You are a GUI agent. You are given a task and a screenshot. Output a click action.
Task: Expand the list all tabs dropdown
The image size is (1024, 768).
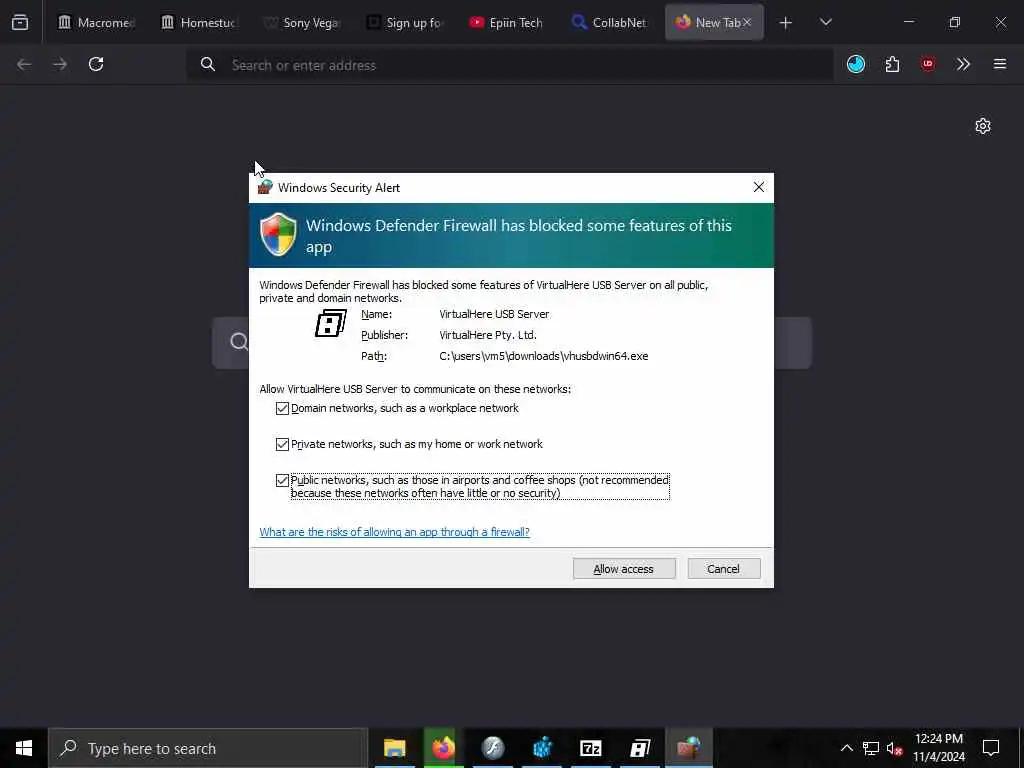click(x=825, y=22)
